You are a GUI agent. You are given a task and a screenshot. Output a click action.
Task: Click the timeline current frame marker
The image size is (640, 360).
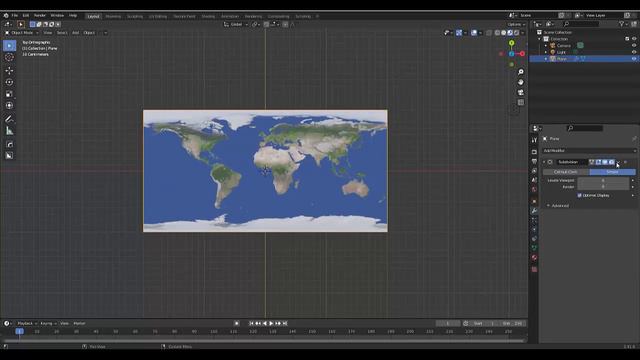(19, 331)
